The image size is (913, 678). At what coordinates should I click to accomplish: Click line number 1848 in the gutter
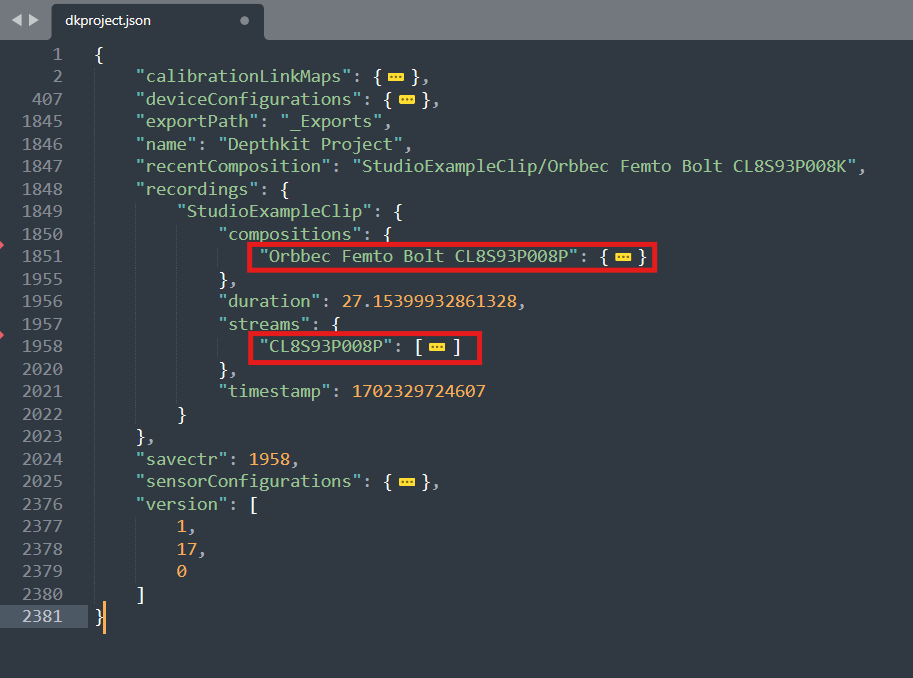(42, 189)
